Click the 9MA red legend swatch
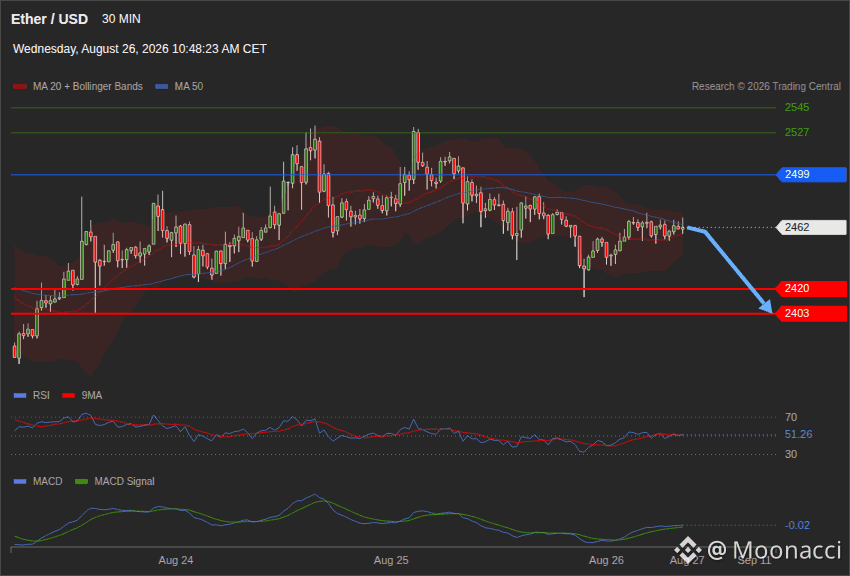 68,396
